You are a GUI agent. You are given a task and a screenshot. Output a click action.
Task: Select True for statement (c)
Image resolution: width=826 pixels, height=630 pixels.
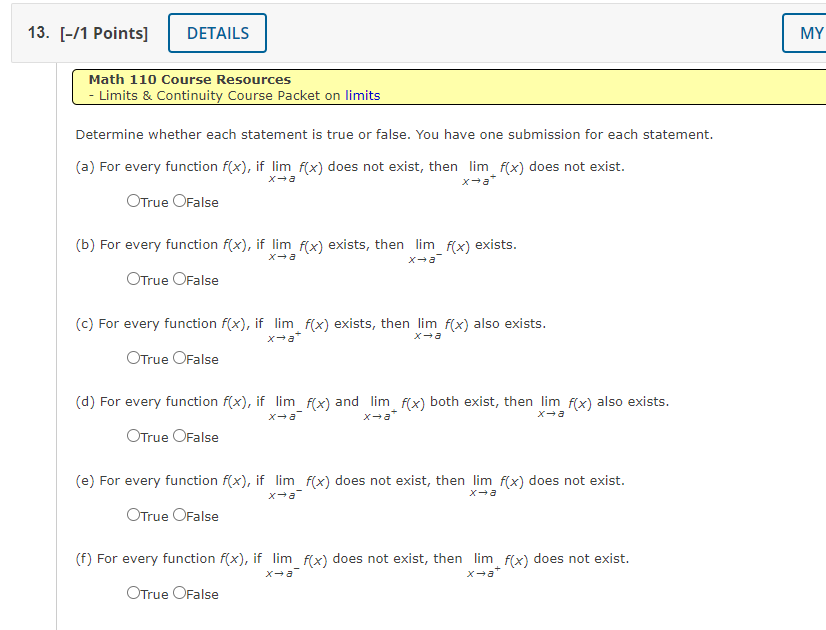point(133,358)
